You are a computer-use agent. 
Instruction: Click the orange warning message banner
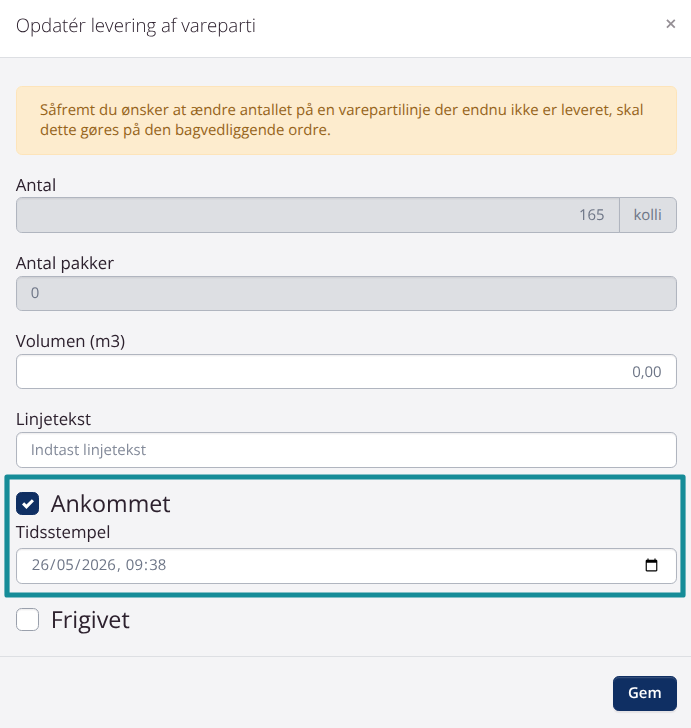[346, 120]
